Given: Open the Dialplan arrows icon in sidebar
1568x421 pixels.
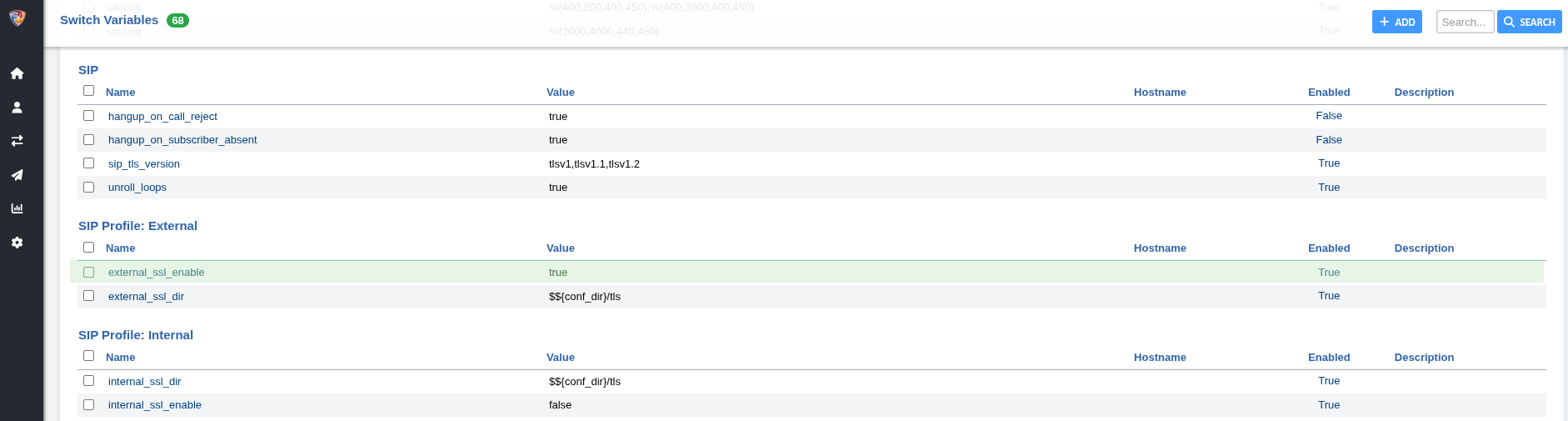Looking at the screenshot, I should click(17, 141).
